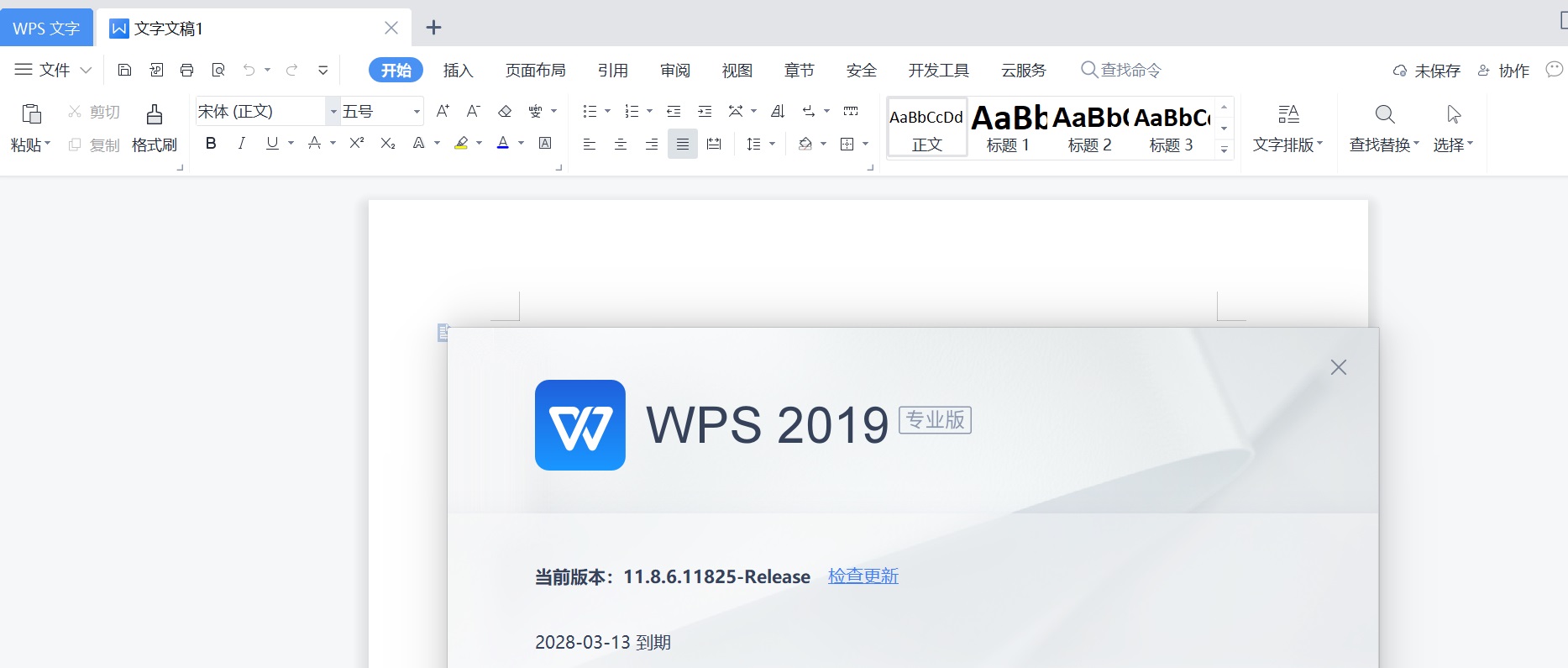Click the Strikethrough text icon
Image resolution: width=1568 pixels, height=668 pixels.
pos(314,144)
